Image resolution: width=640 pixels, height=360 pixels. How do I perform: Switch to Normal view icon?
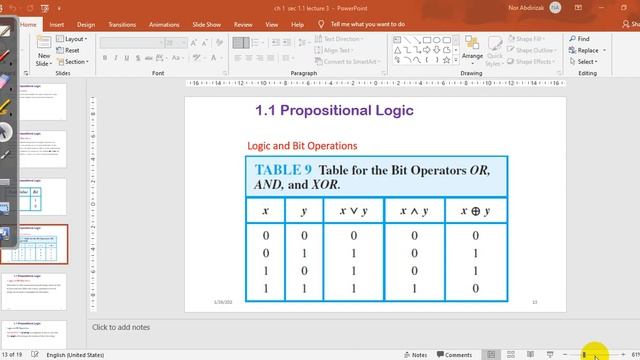pyautogui.click(x=491, y=354)
